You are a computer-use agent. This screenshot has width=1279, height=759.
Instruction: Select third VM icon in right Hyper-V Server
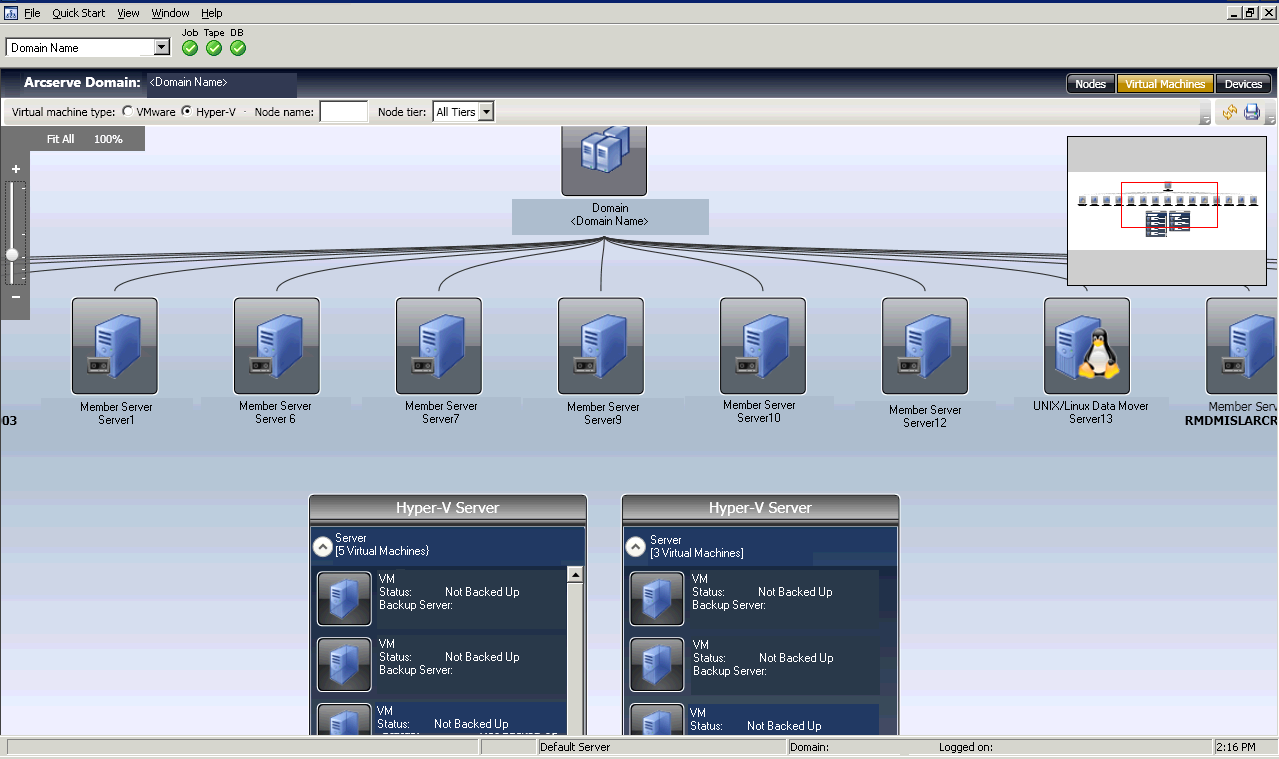tap(657, 720)
